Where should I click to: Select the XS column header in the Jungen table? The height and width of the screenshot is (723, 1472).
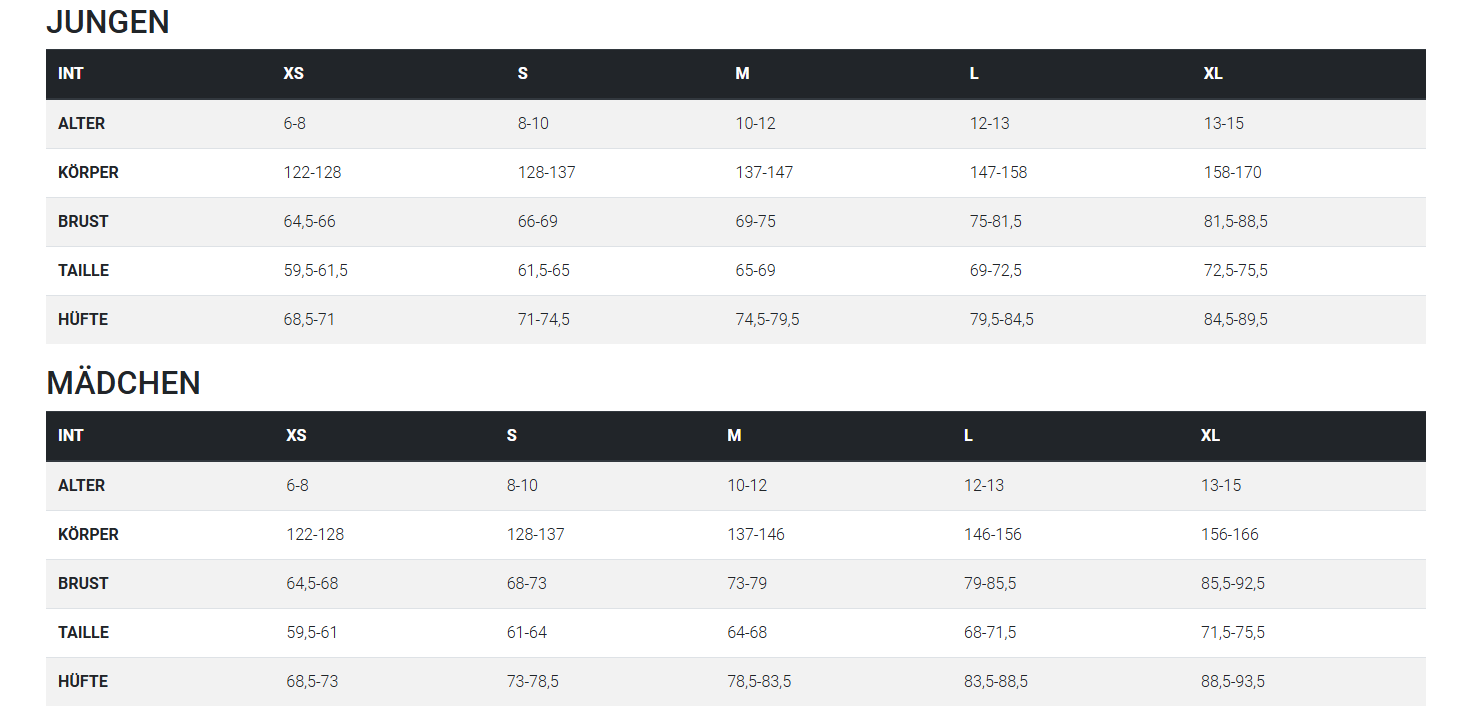point(293,74)
